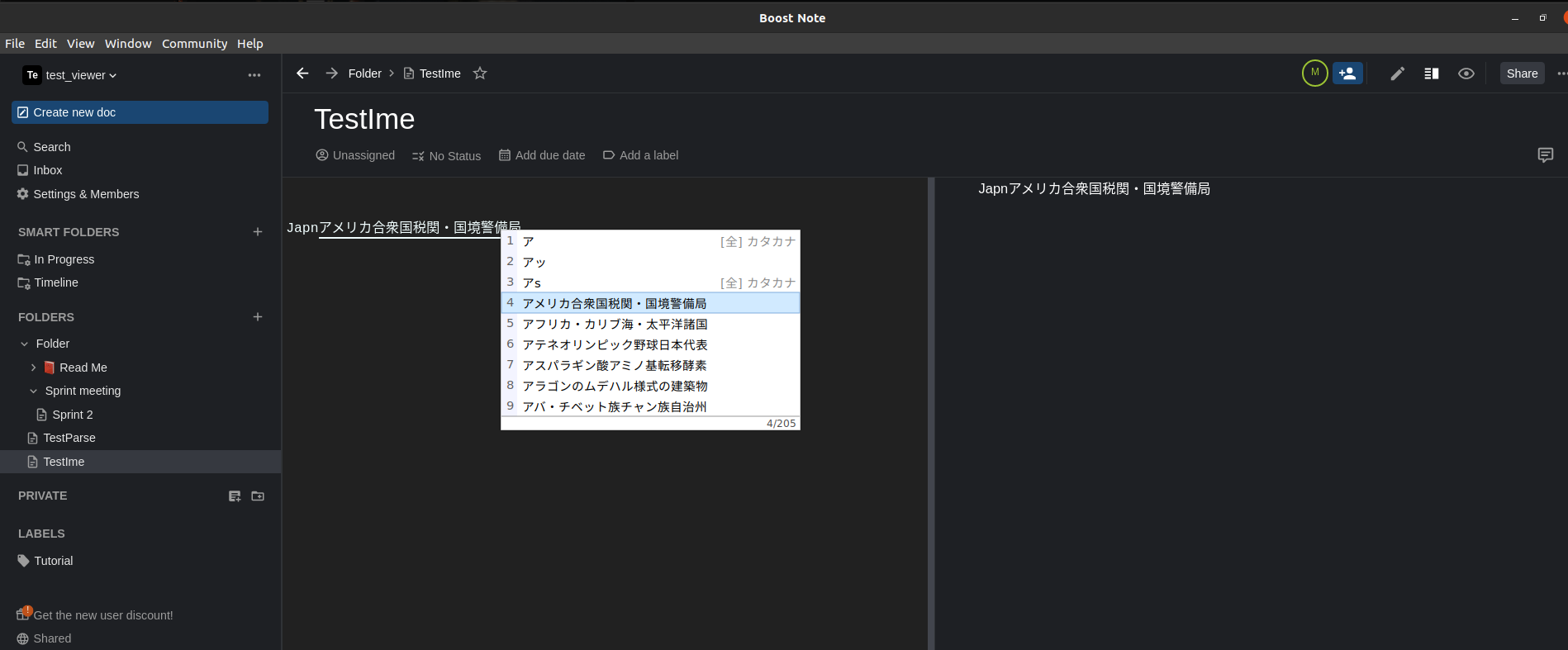Open Settings & Members
Screen dimensions: 1568x650
[x=78, y=194]
